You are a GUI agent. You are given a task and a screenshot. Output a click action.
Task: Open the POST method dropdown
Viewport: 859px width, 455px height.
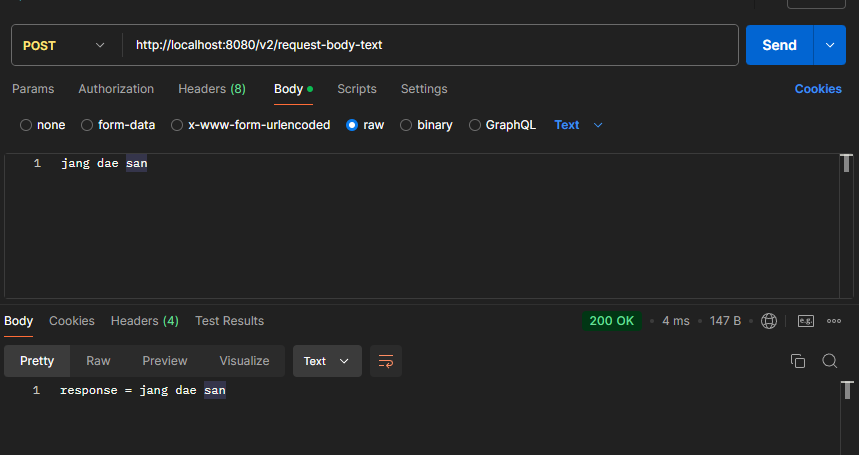pos(64,45)
